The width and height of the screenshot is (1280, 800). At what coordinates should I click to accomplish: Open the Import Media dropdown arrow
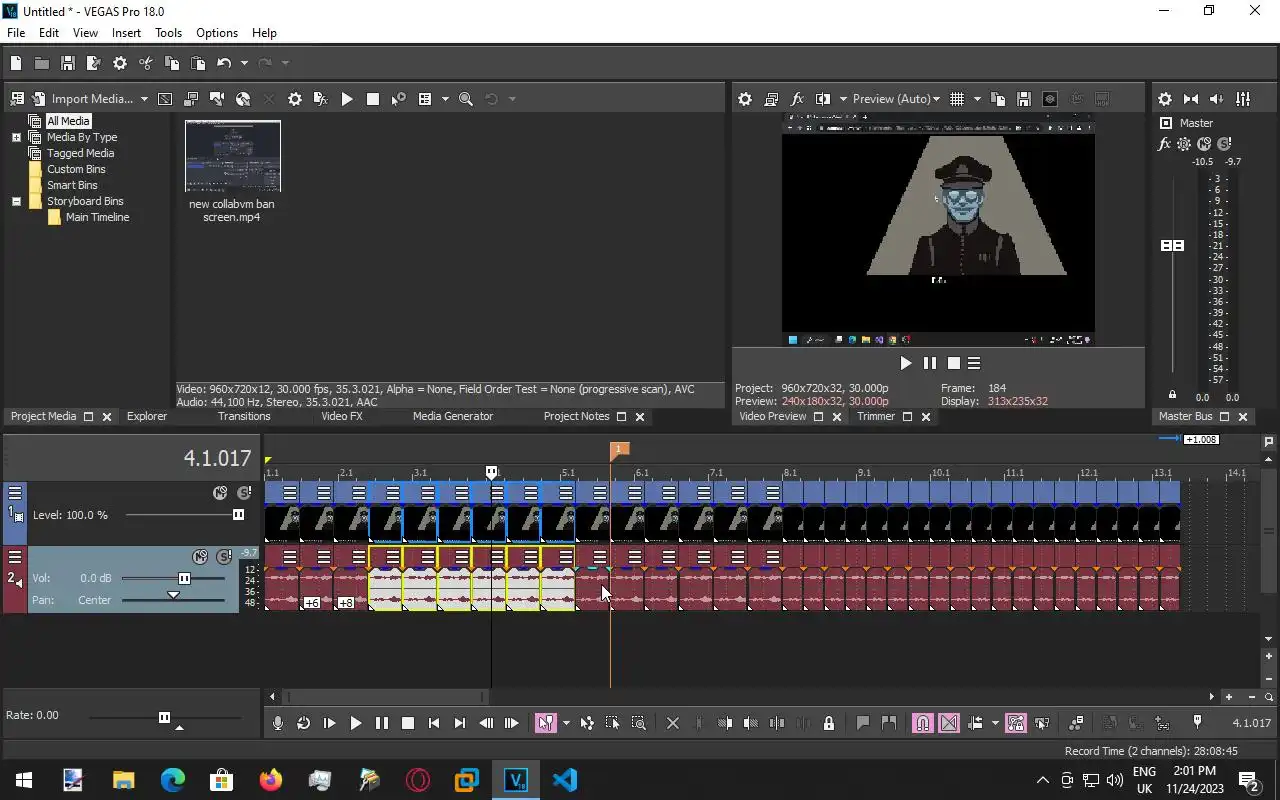[x=144, y=99]
